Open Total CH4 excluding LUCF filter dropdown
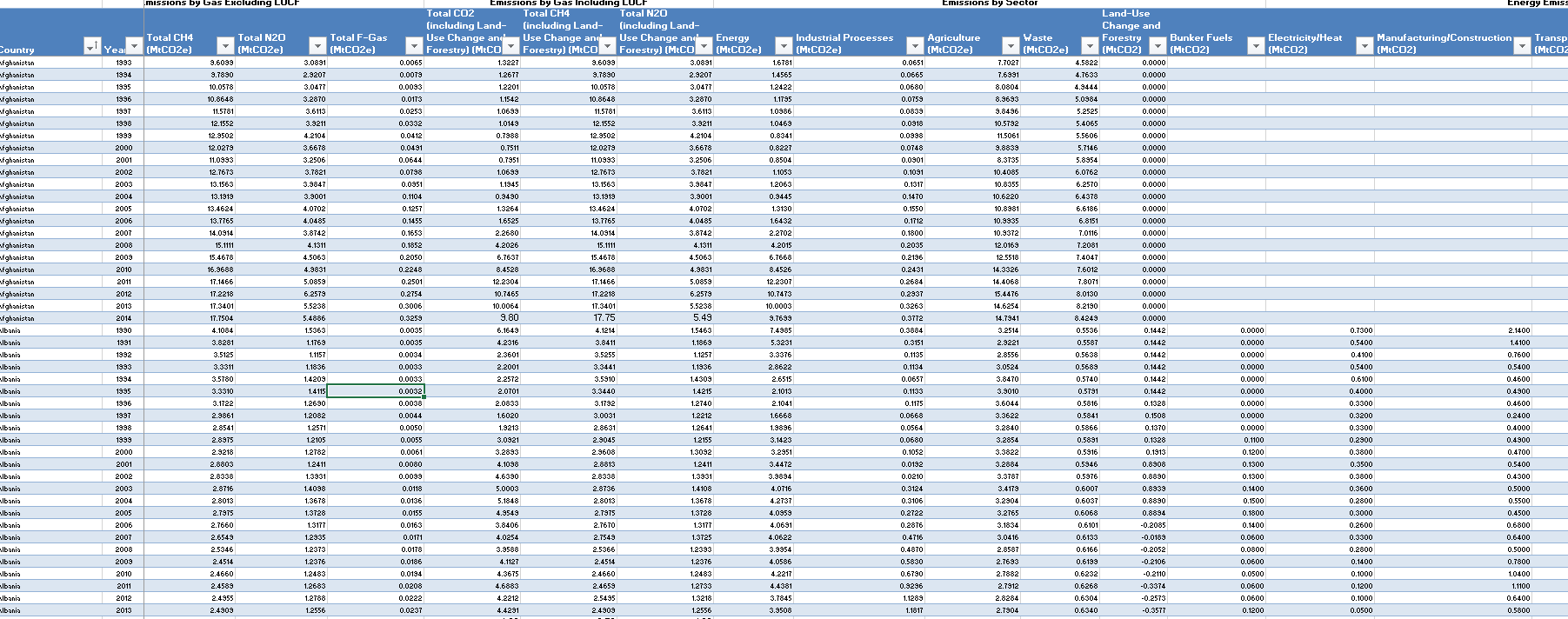 pos(225,46)
